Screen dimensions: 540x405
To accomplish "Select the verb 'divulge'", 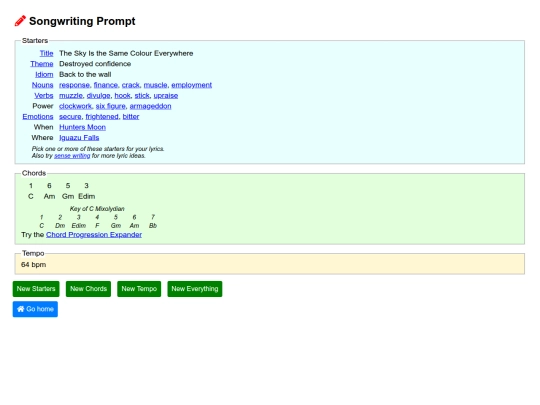I will [98, 95].
